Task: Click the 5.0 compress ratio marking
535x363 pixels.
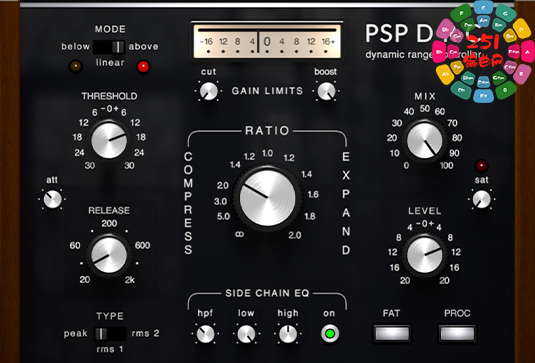Action: coord(223,216)
